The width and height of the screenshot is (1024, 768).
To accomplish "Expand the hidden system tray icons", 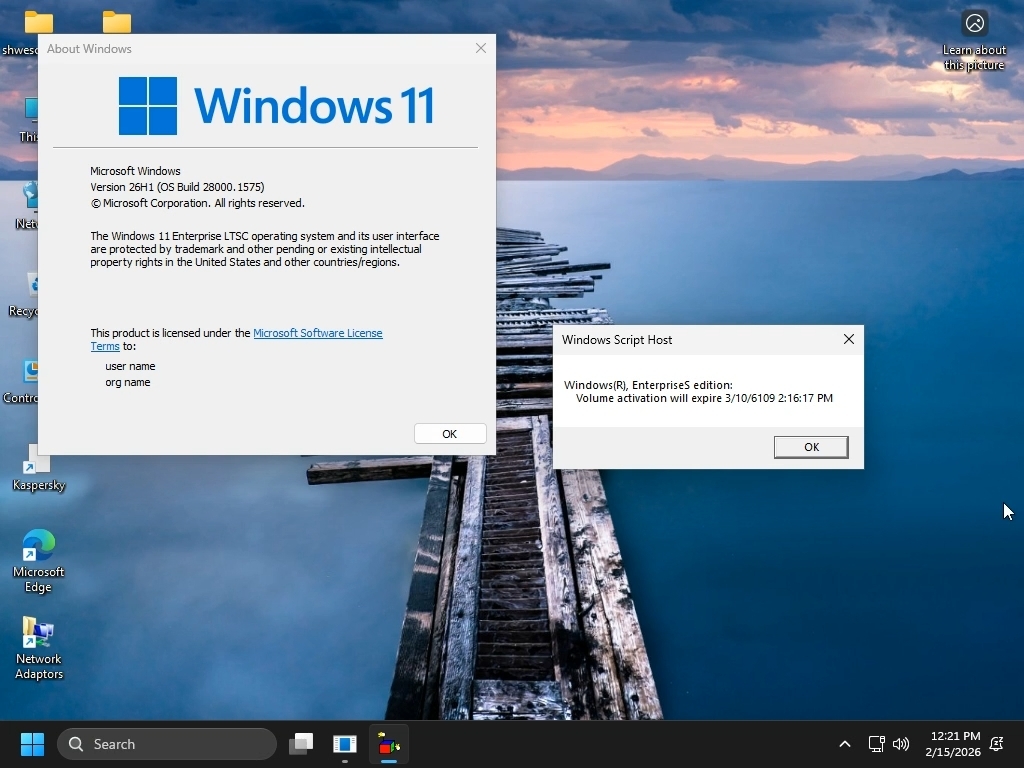I will [844, 744].
